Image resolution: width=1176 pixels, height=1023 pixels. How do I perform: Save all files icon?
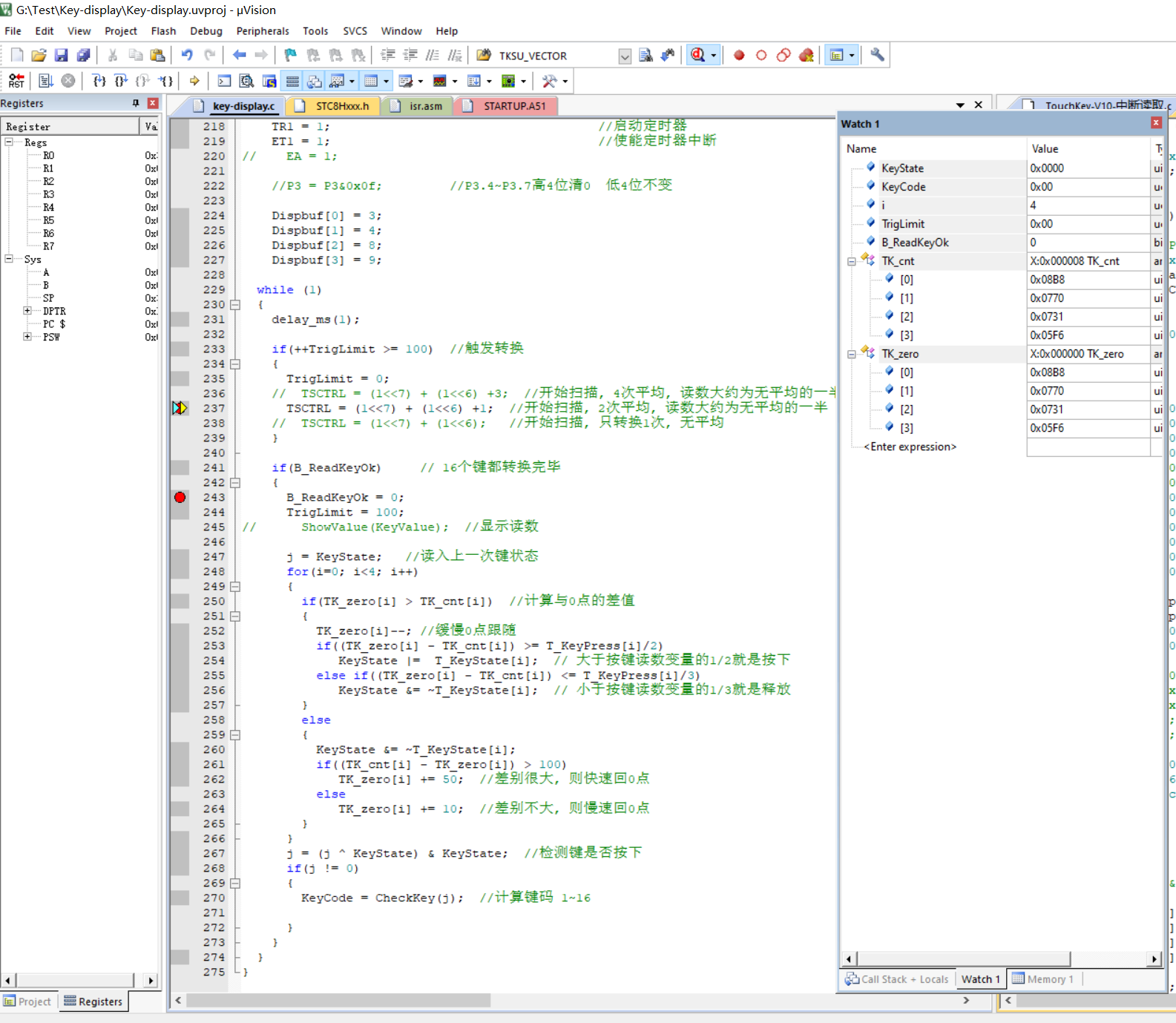[x=84, y=55]
